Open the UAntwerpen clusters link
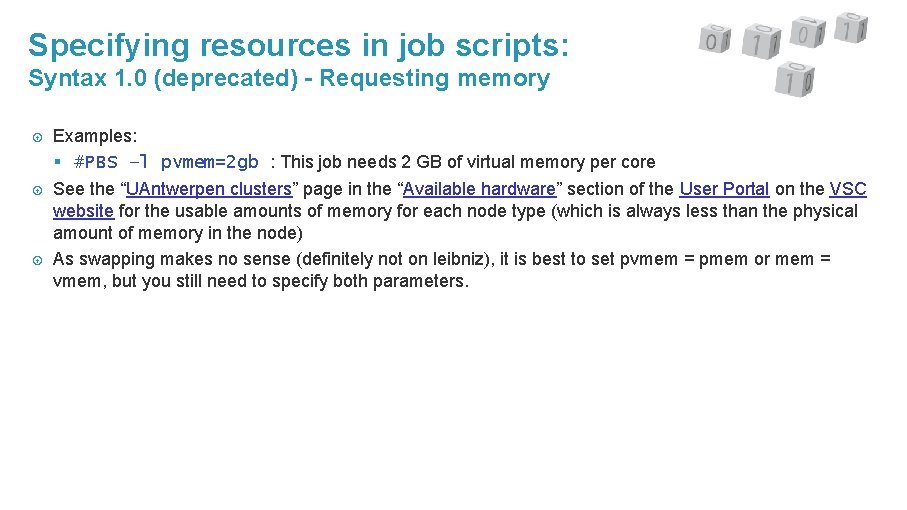This screenshot has height=510, width=907. point(209,189)
